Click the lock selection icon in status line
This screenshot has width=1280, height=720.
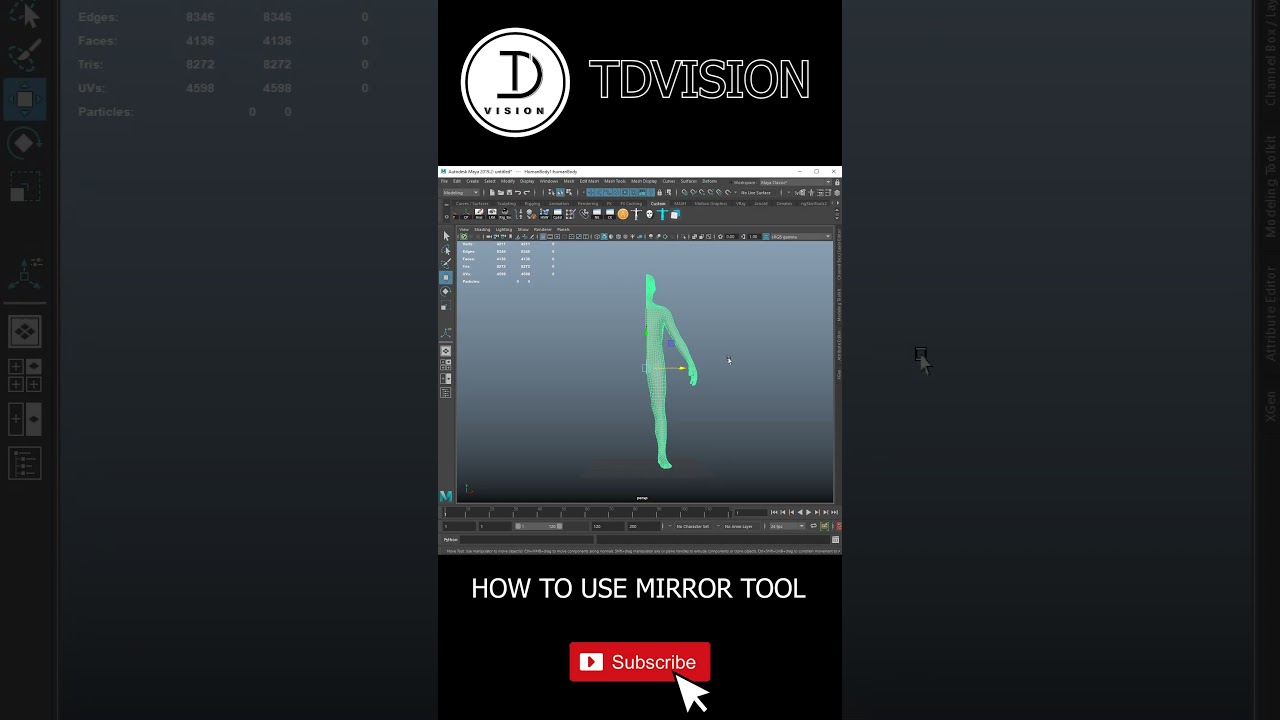(x=659, y=192)
